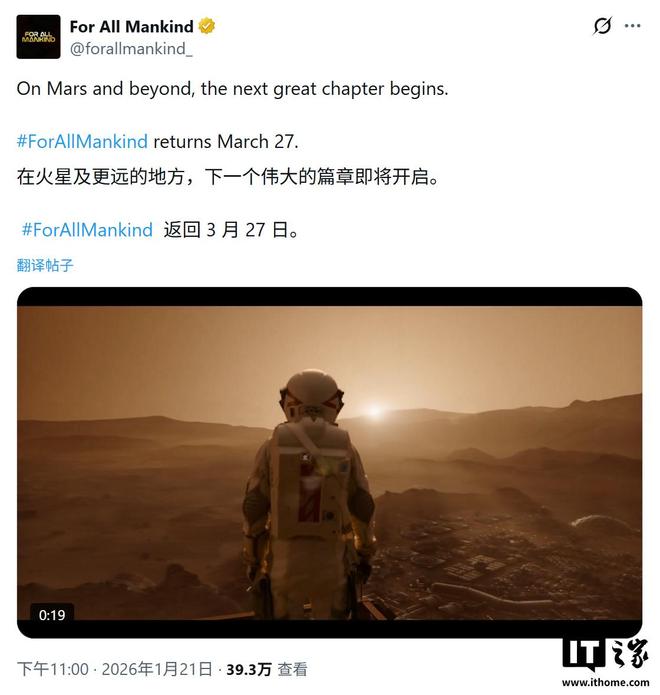Click the IT之家 watermark logo
The width and height of the screenshot is (660, 695).
pos(605,655)
